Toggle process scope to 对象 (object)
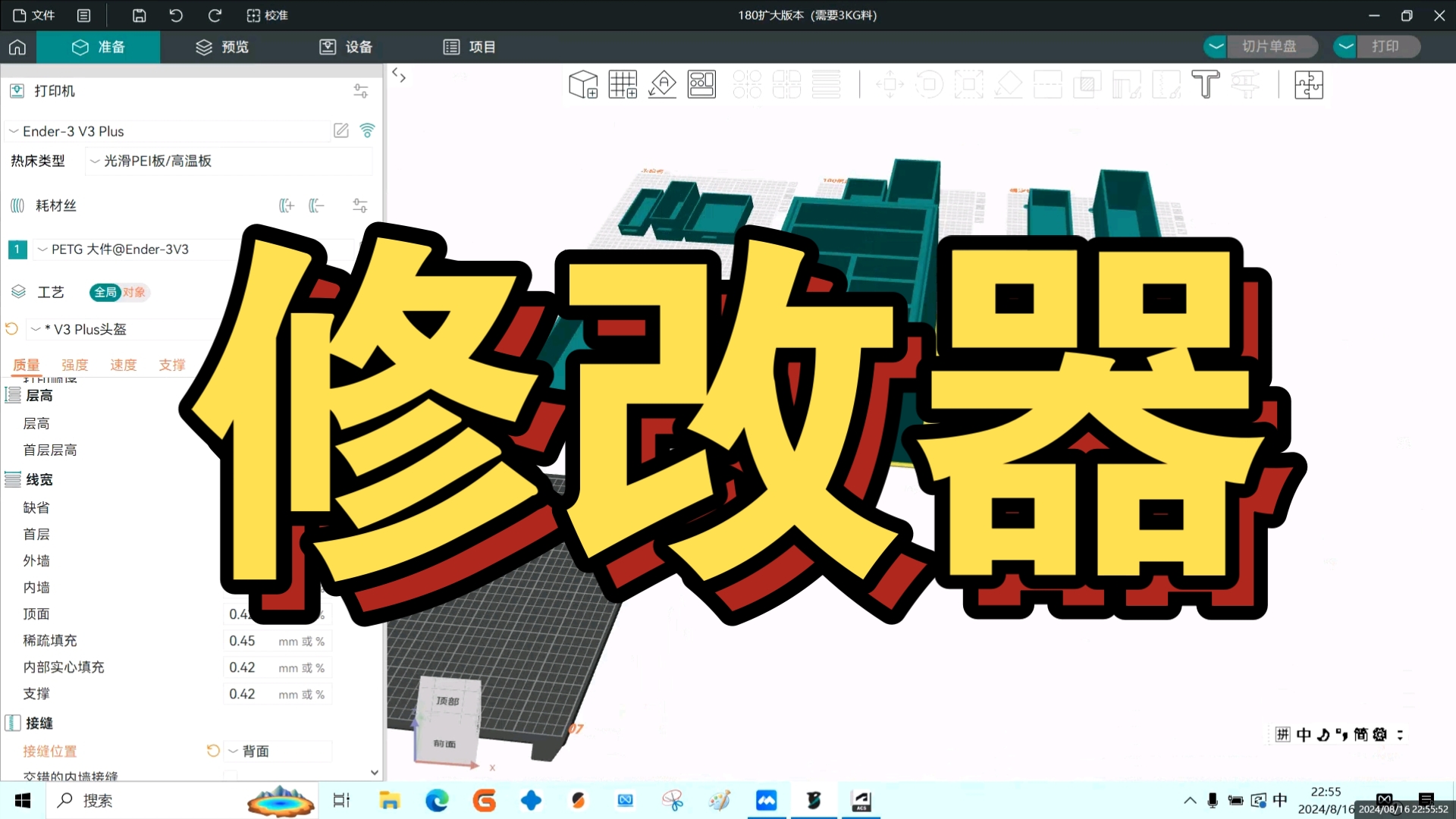Image resolution: width=1456 pixels, height=819 pixels. pyautogui.click(x=134, y=292)
